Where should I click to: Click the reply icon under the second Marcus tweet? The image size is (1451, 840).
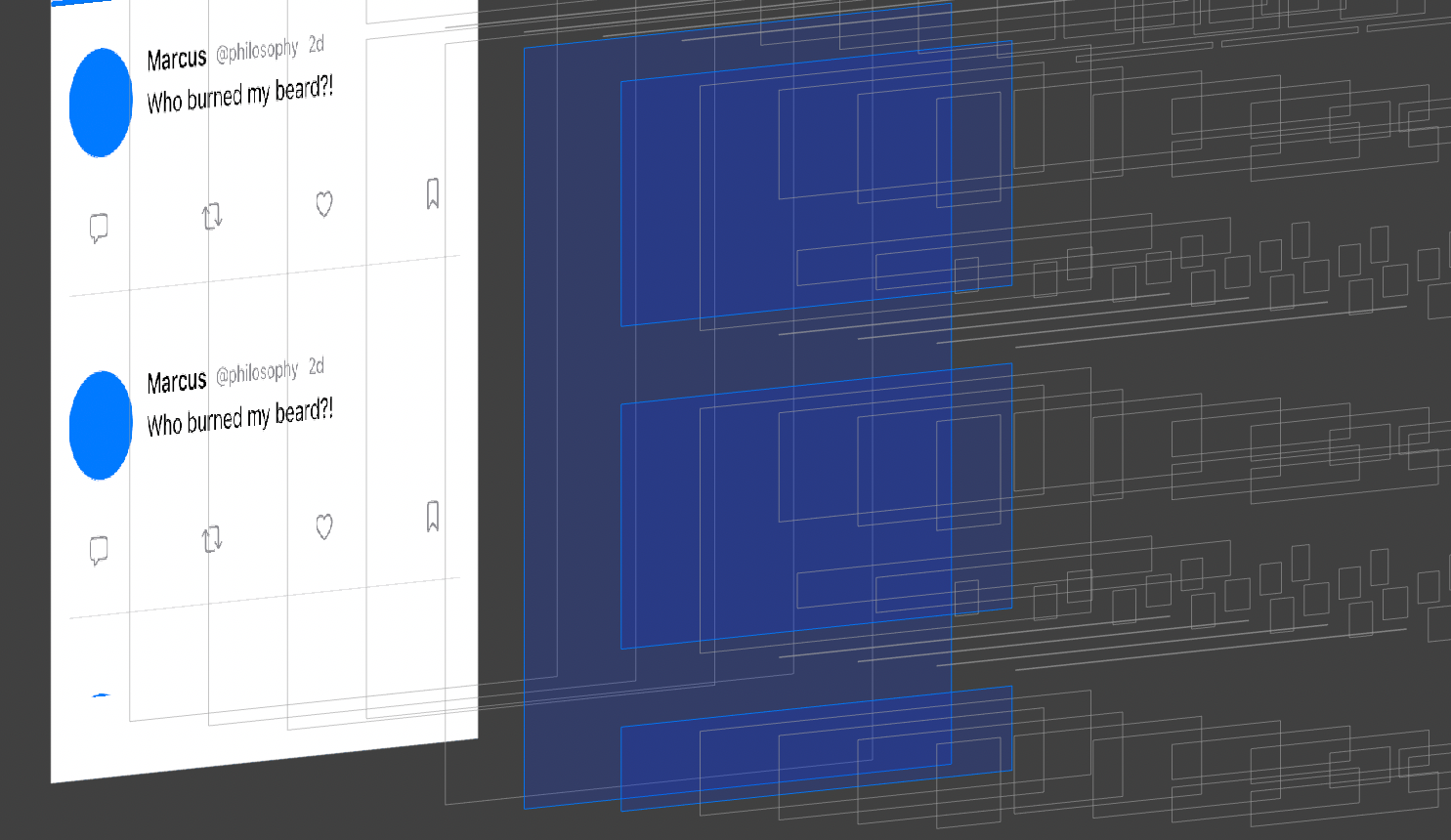[x=99, y=551]
